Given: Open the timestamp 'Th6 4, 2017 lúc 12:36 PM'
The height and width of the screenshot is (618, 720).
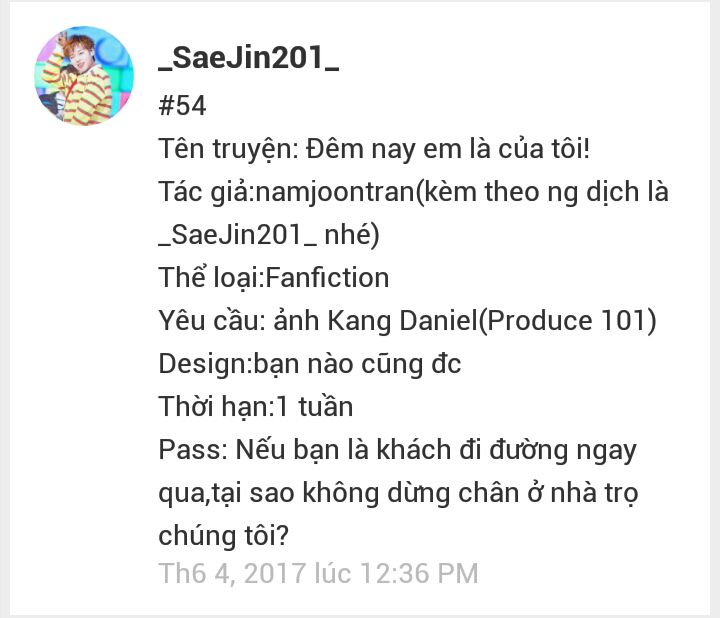Looking at the screenshot, I should point(318,573).
